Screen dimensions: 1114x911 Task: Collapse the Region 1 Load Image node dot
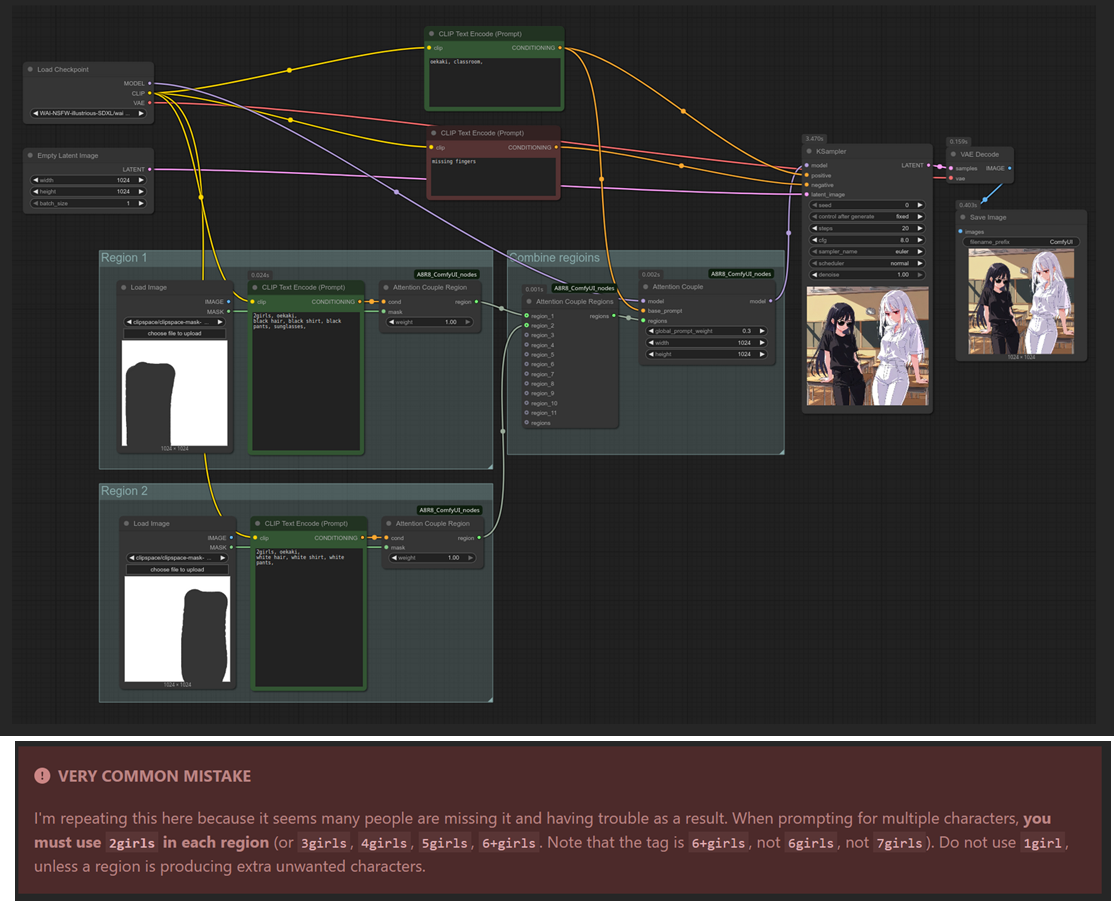123,288
